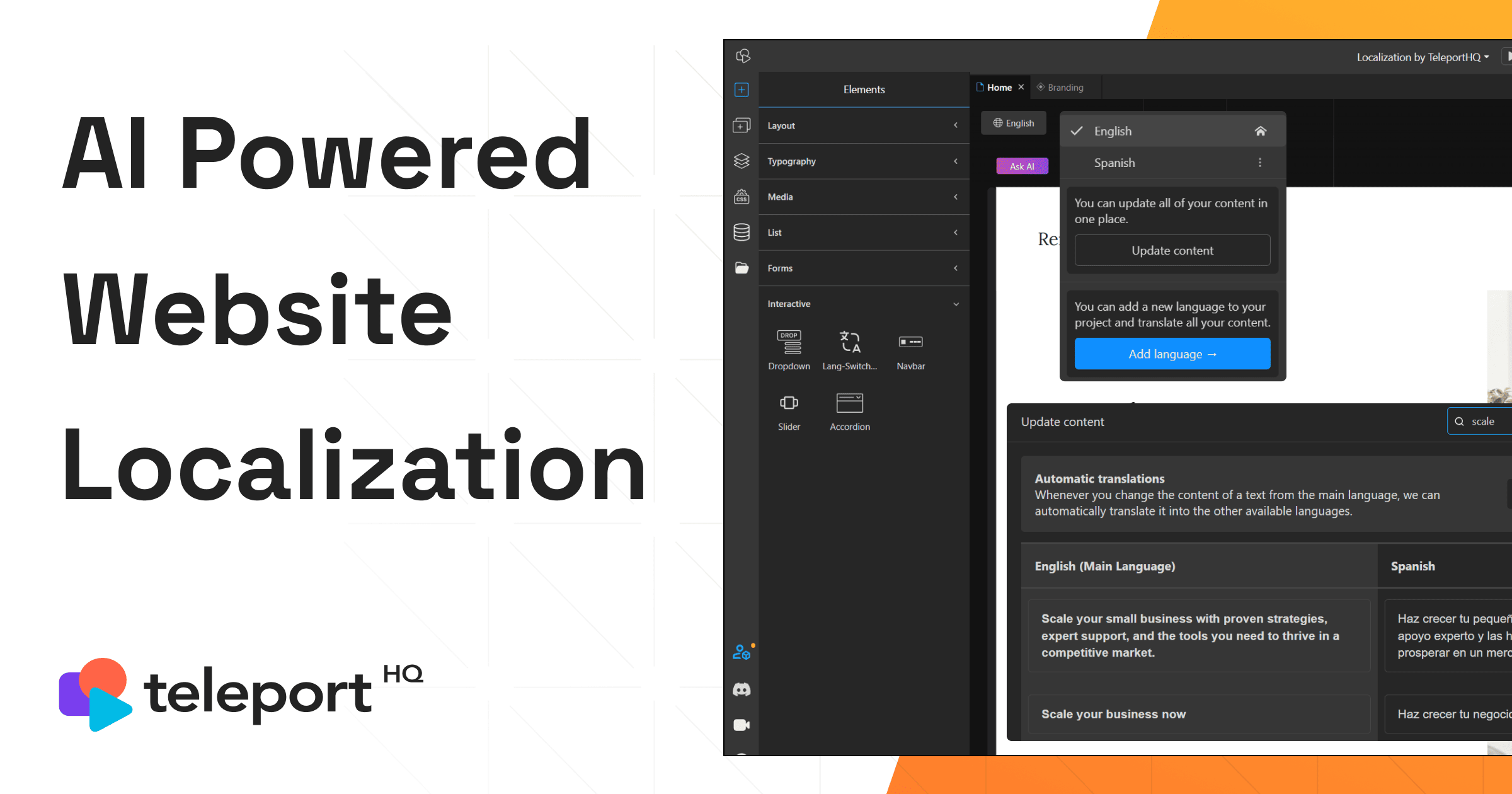Select the Slider element
1512x794 pixels.
pos(789,411)
